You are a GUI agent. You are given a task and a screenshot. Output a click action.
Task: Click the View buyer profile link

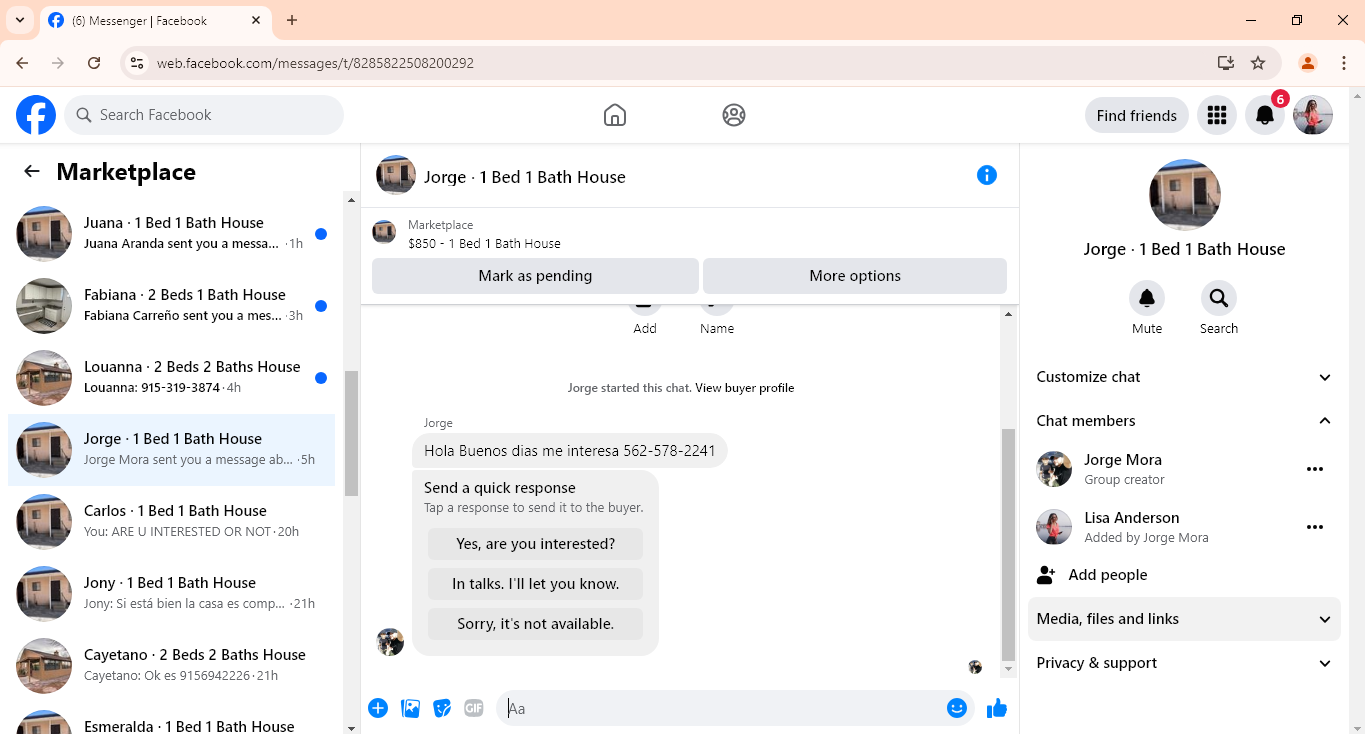tap(745, 388)
